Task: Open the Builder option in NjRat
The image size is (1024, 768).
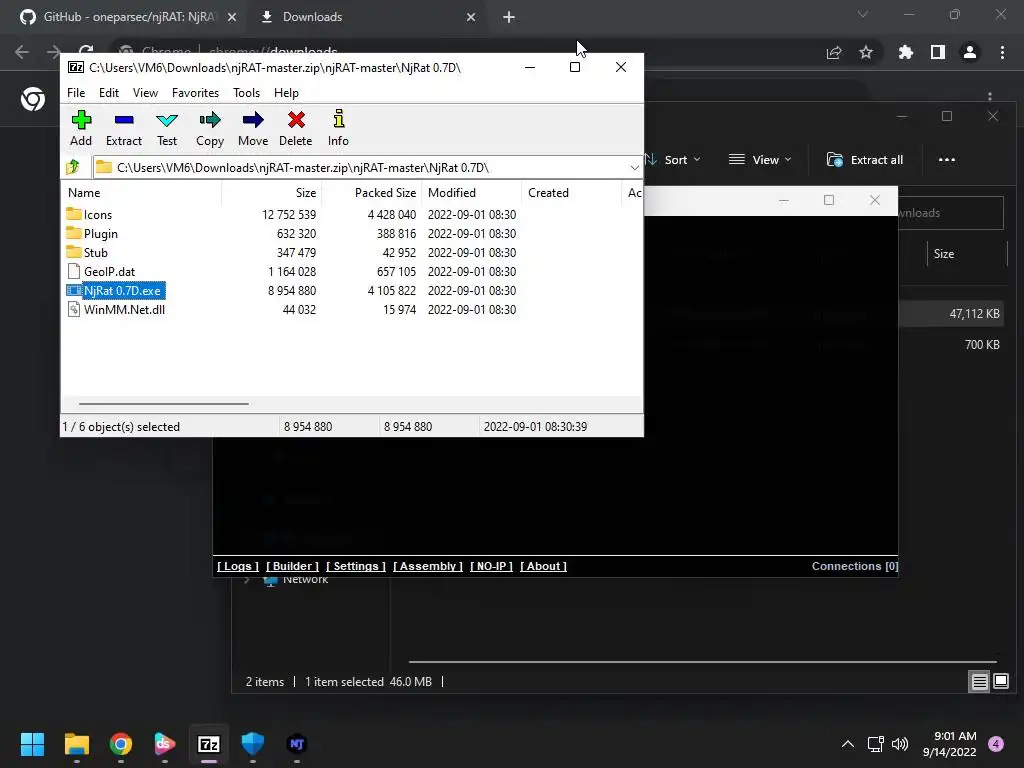Action: (293, 566)
